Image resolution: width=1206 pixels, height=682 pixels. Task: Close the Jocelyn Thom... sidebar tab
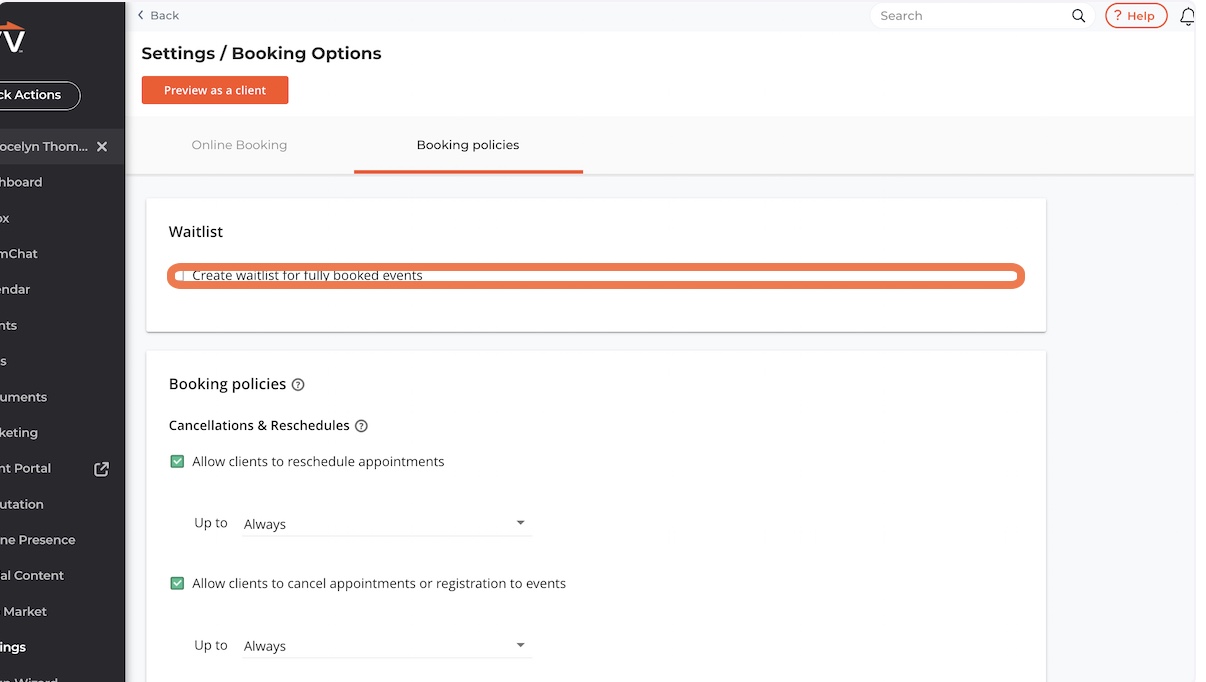click(x=102, y=146)
